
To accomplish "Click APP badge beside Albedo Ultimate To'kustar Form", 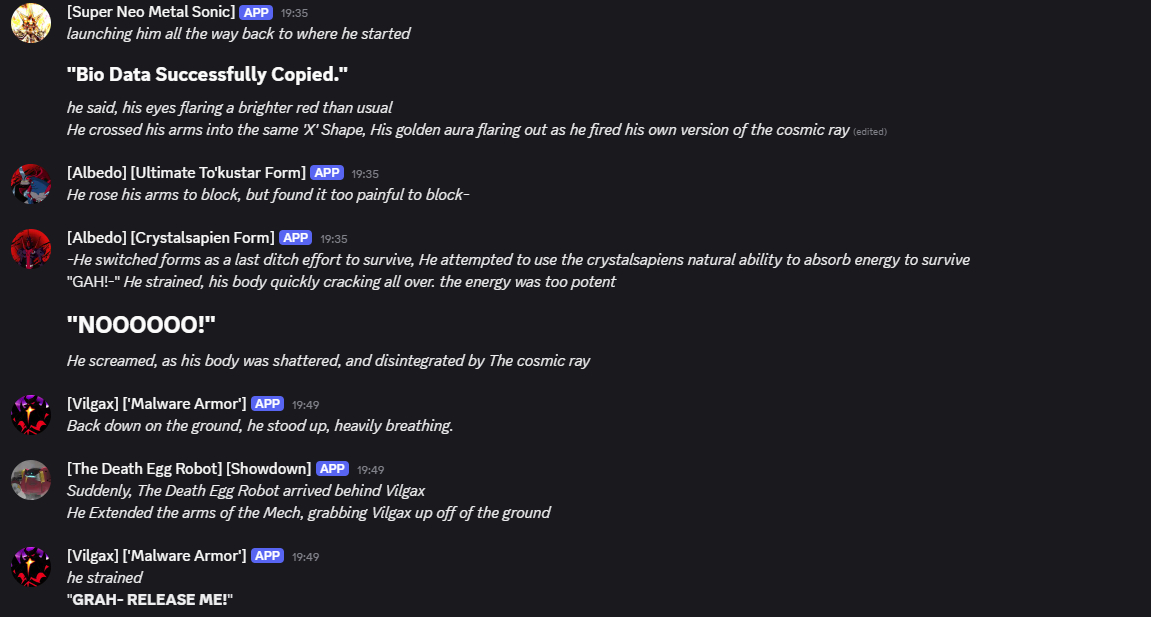I will click(x=327, y=173).
